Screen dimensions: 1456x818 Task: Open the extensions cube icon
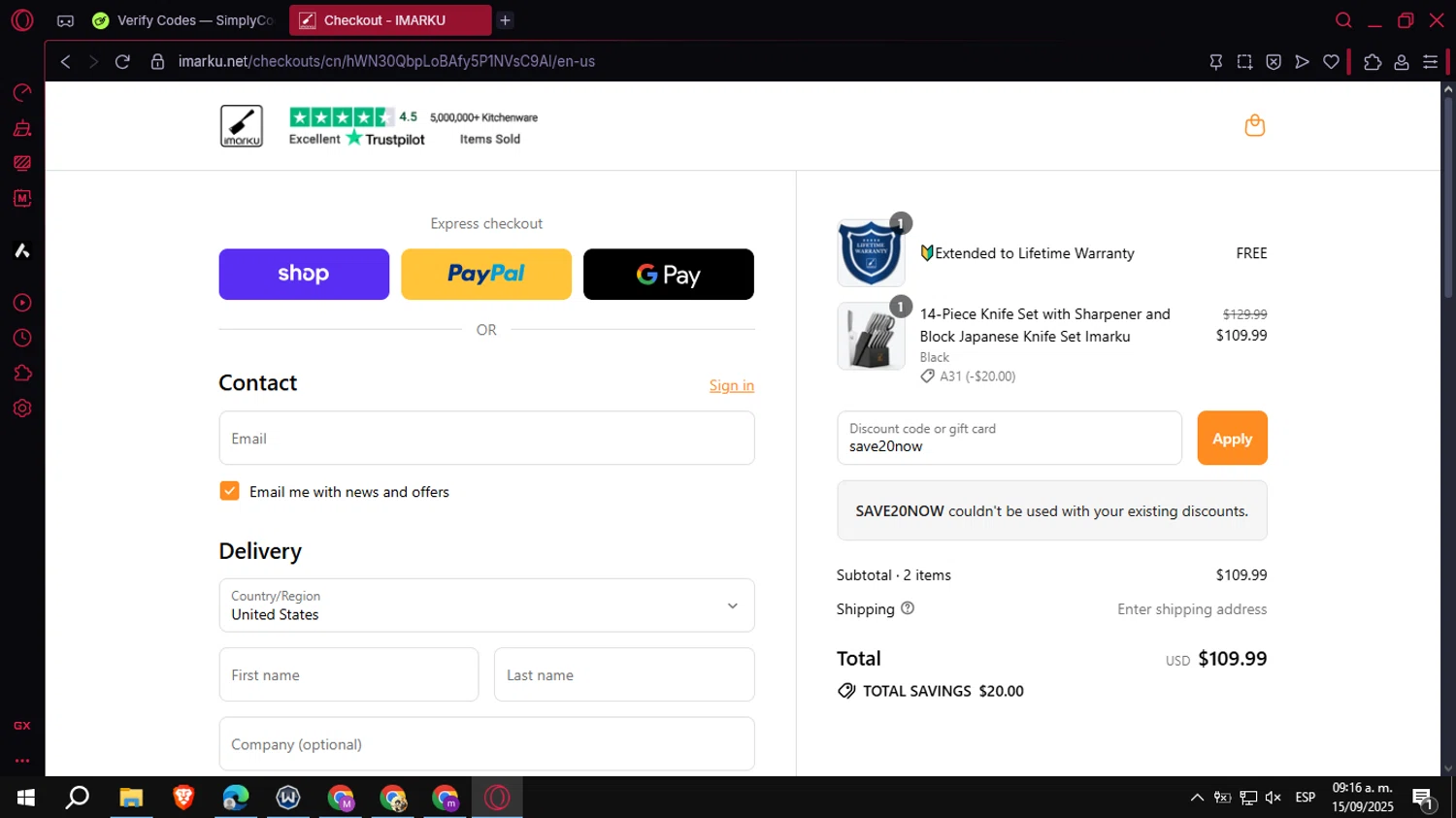(1373, 61)
